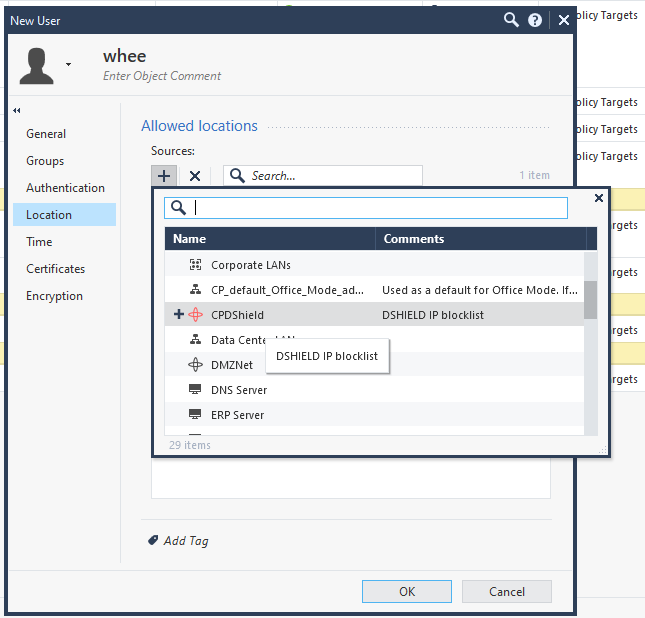The width and height of the screenshot is (645, 618).
Task: Open the General tab
Action: point(46,134)
